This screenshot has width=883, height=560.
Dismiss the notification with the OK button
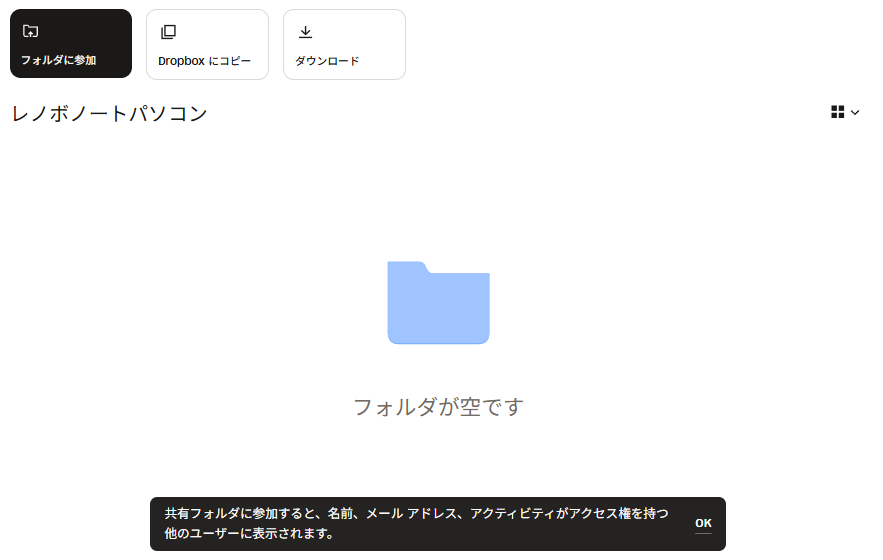703,523
